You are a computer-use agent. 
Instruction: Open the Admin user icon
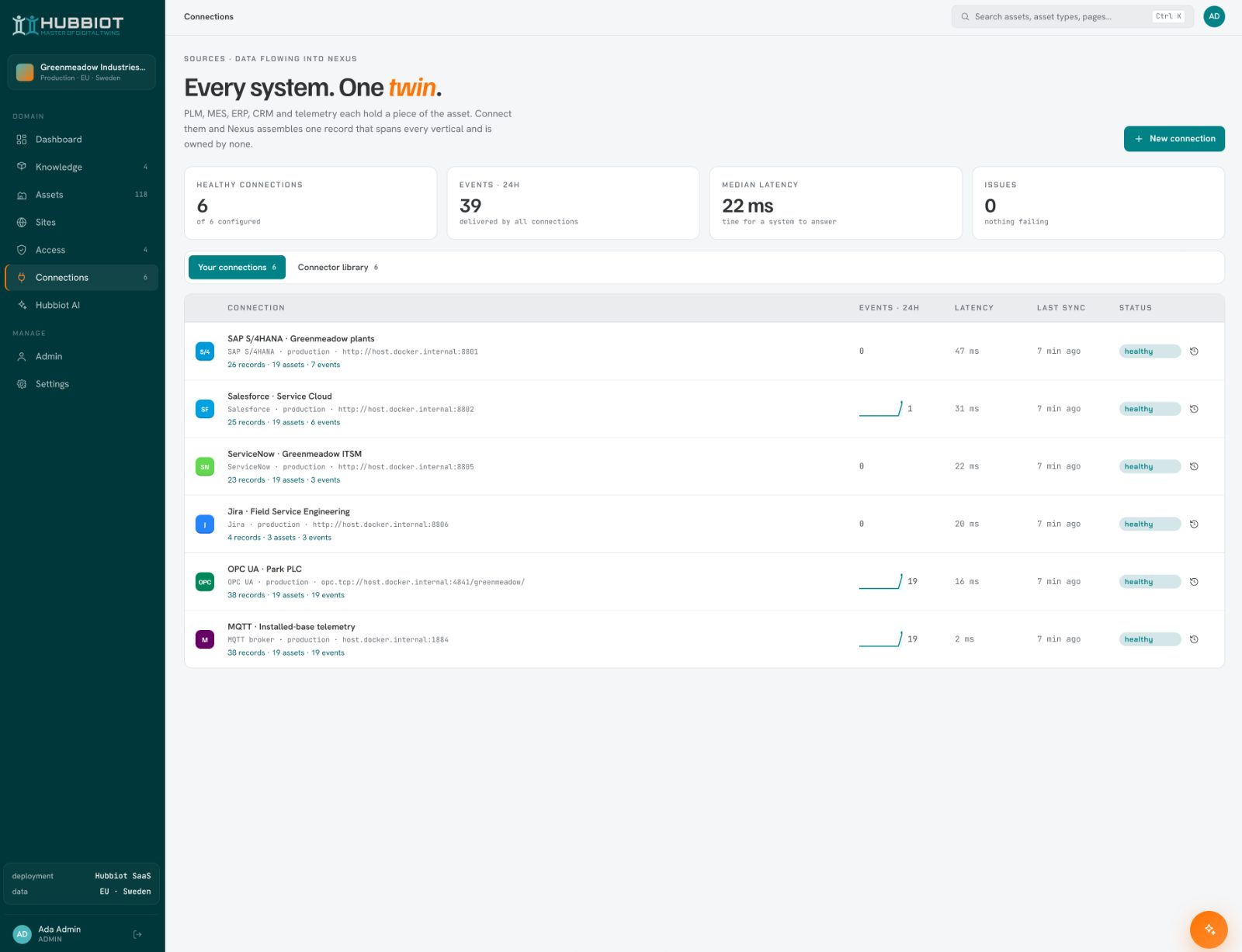tap(22, 356)
